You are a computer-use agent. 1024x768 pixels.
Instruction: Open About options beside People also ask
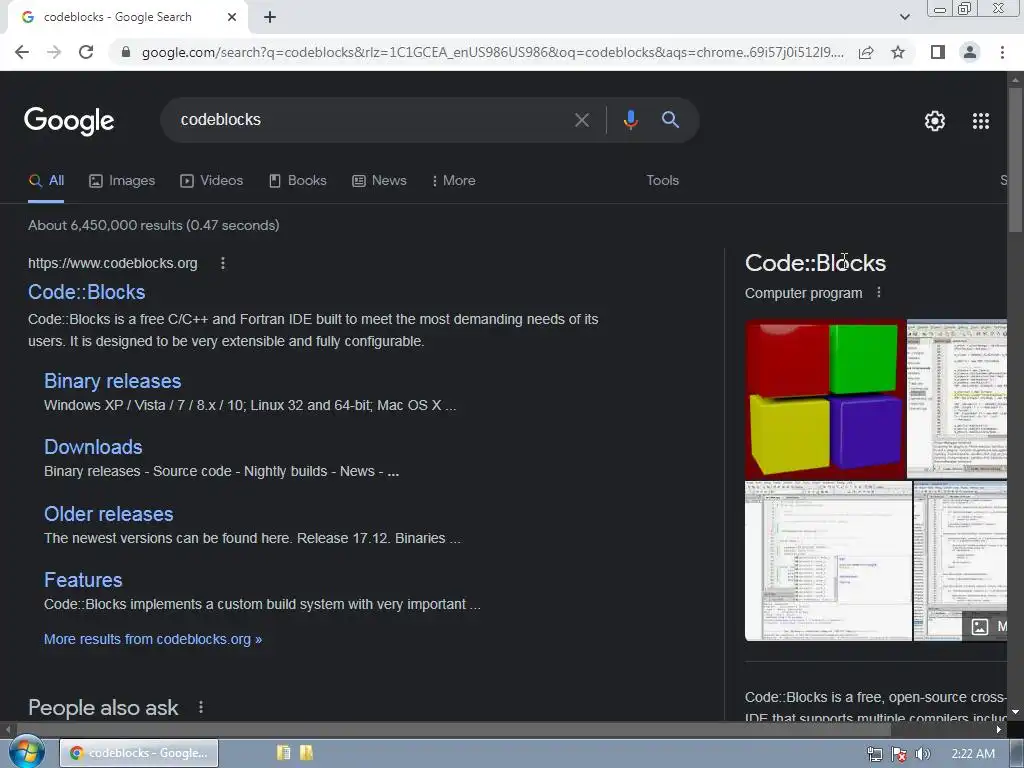point(201,707)
